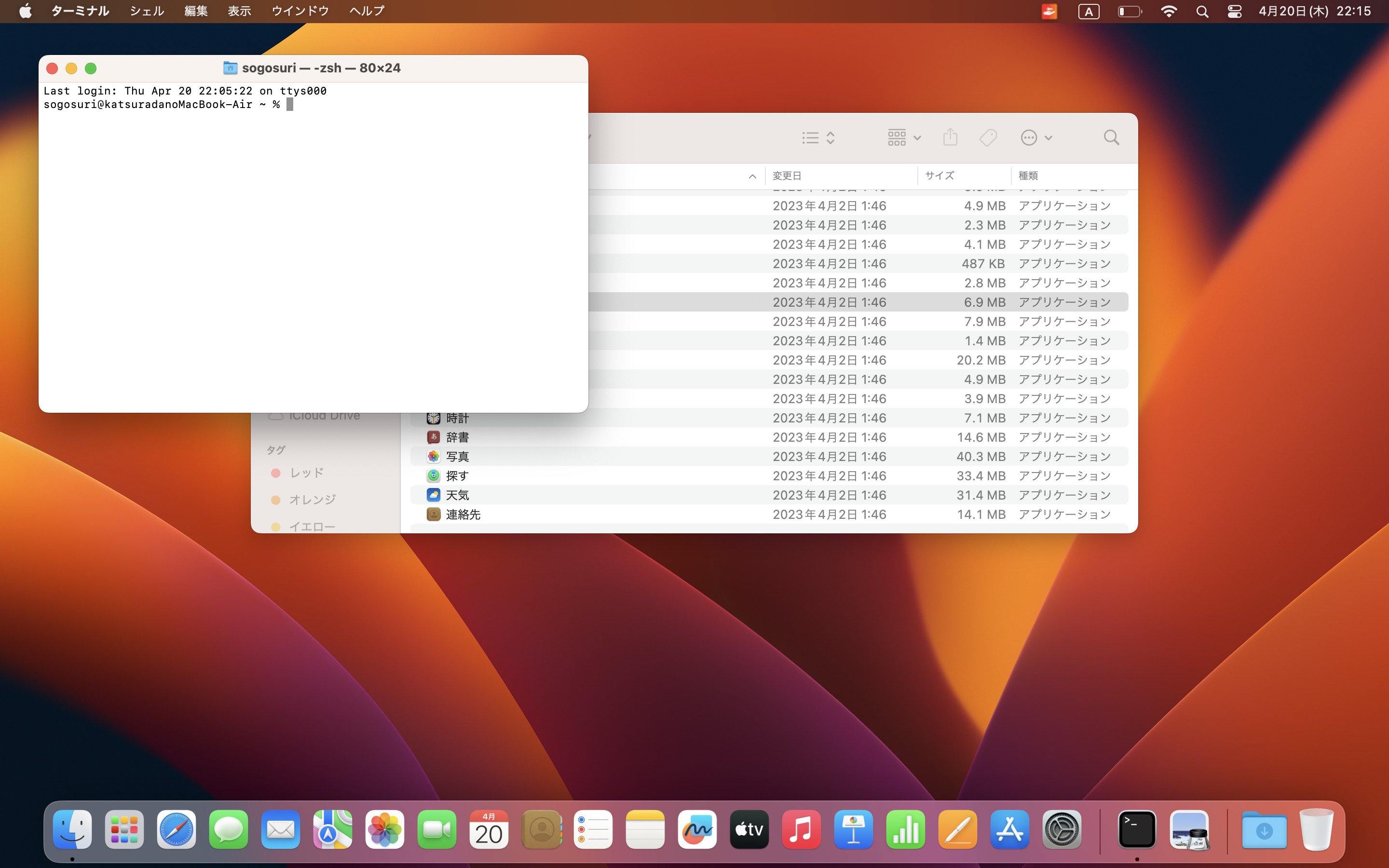Click menu bar date and time
Image resolution: width=1389 pixels, height=868 pixels.
coord(1314,11)
